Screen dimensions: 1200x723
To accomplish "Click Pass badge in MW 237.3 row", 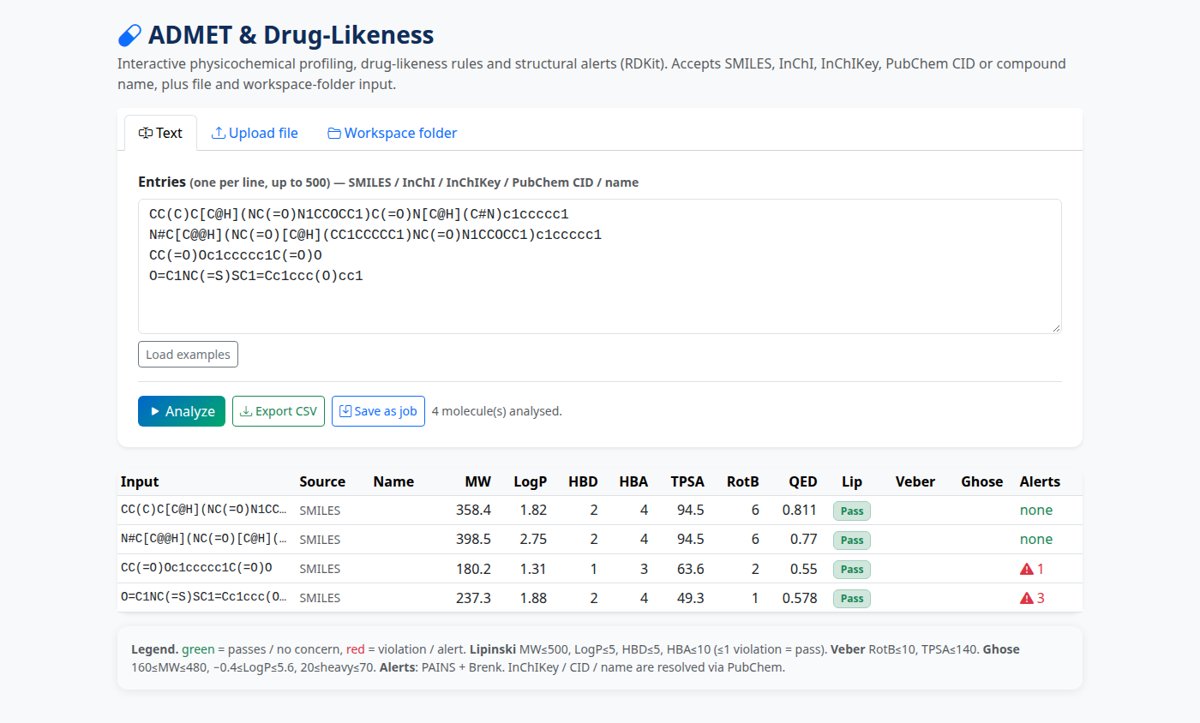I will pos(852,599).
